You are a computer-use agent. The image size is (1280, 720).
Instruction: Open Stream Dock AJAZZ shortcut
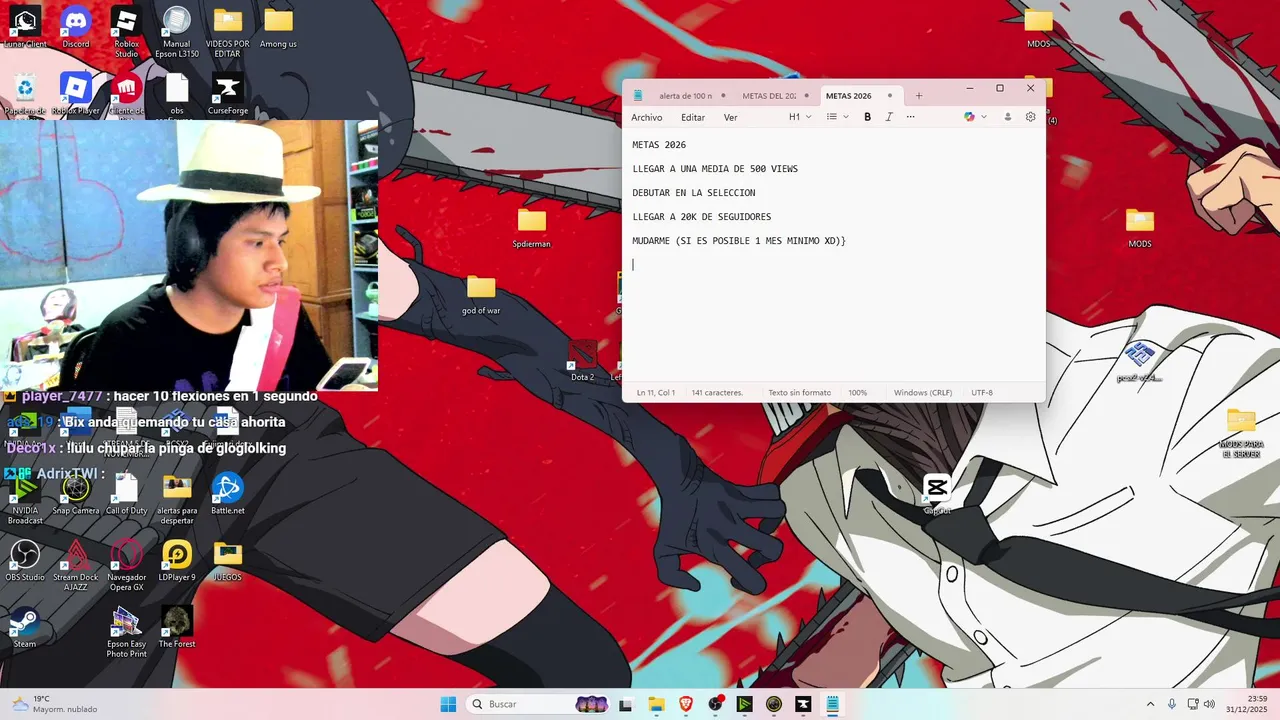[76, 565]
